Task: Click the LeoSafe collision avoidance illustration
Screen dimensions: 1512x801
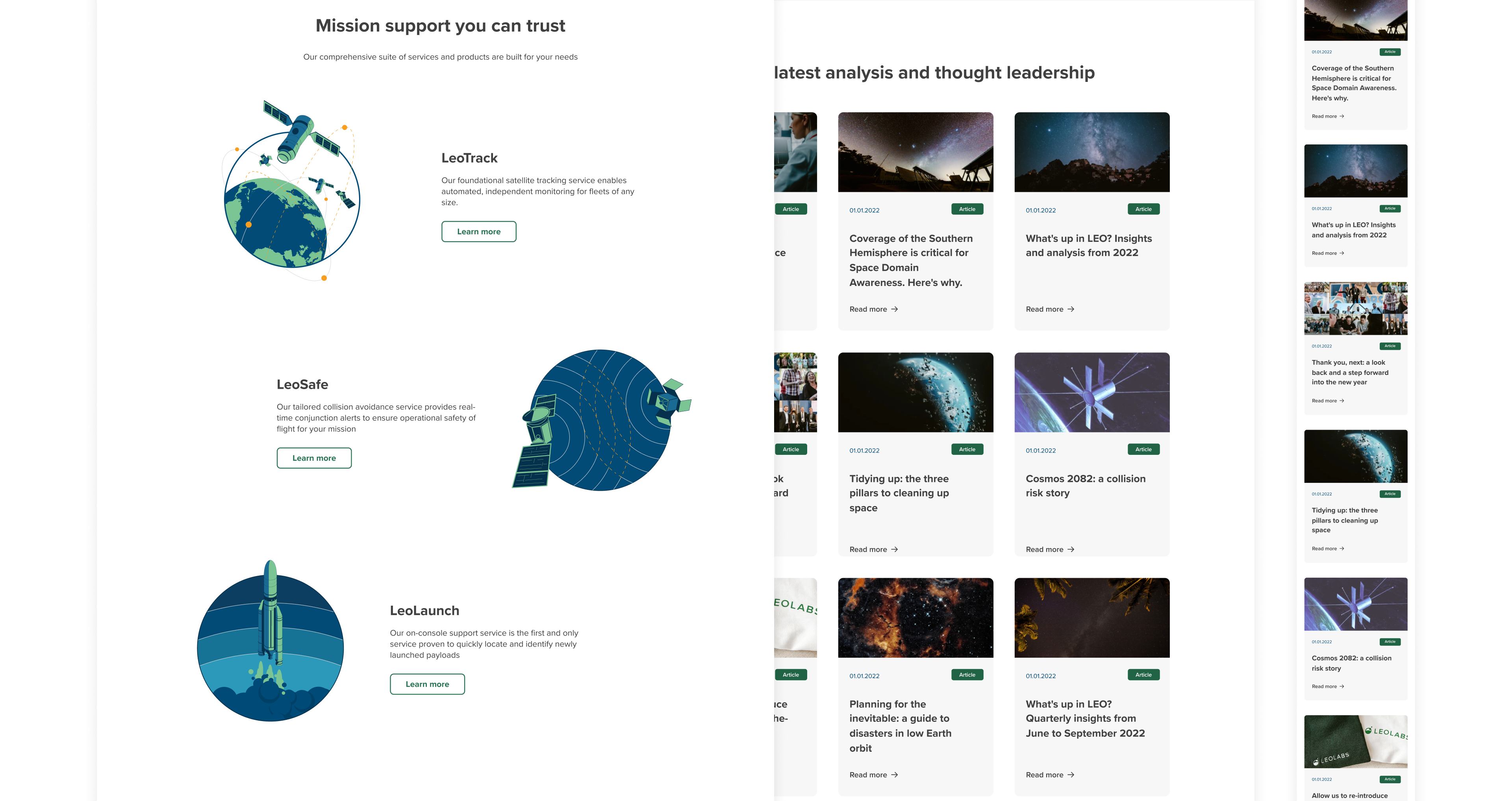Action: tap(601, 420)
